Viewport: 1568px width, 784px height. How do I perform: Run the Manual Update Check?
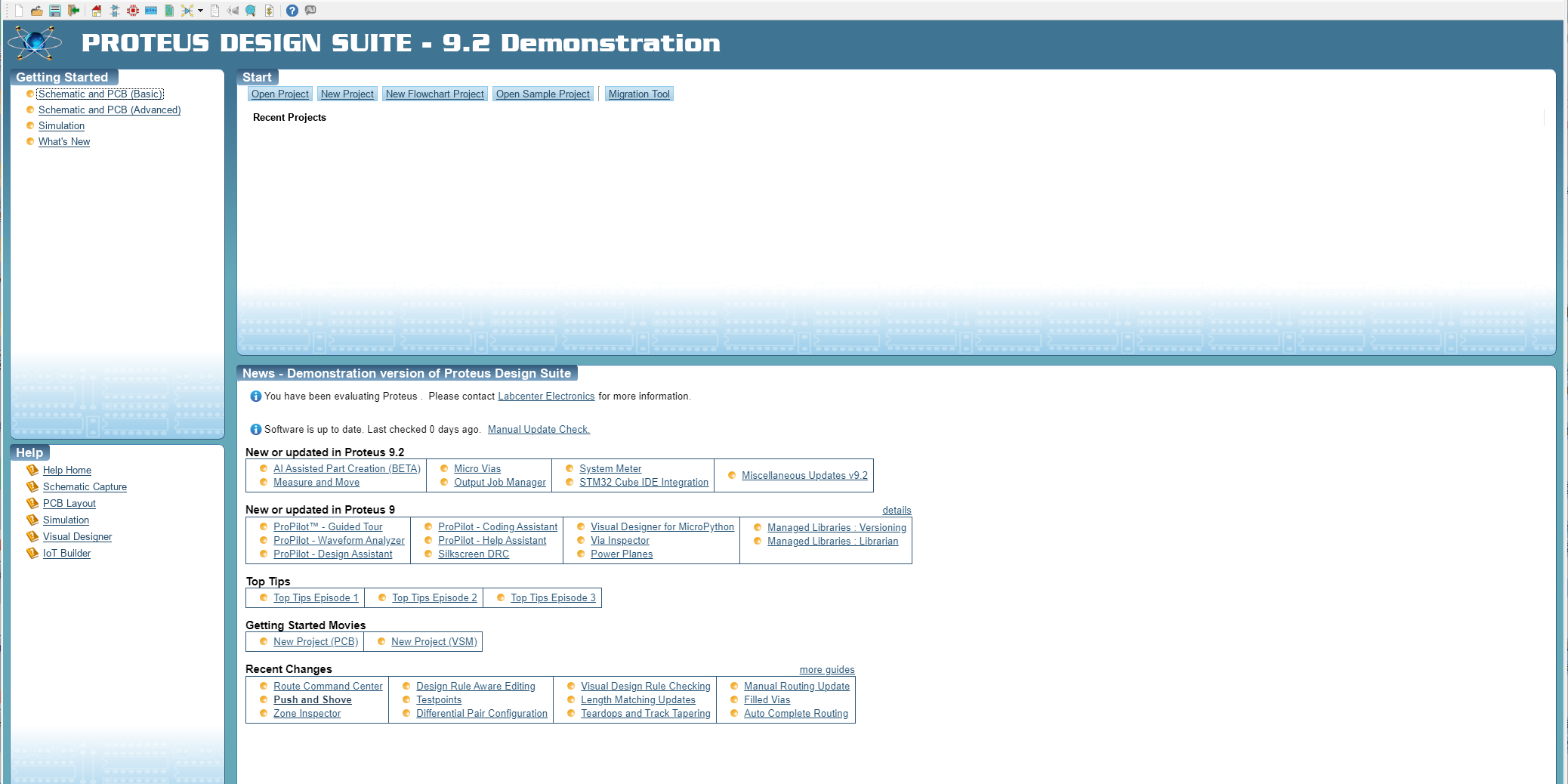(x=539, y=430)
